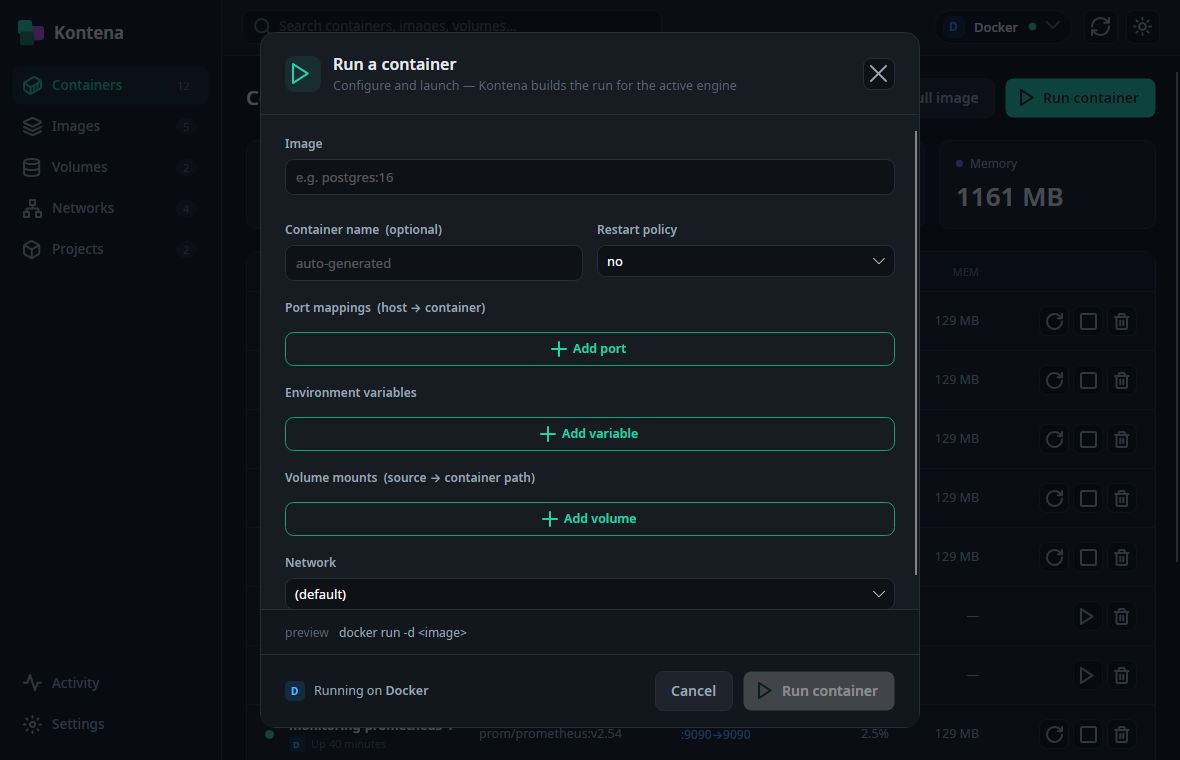This screenshot has width=1180, height=760.
Task: Open the Volumes section in sidebar
Action: coord(110,167)
